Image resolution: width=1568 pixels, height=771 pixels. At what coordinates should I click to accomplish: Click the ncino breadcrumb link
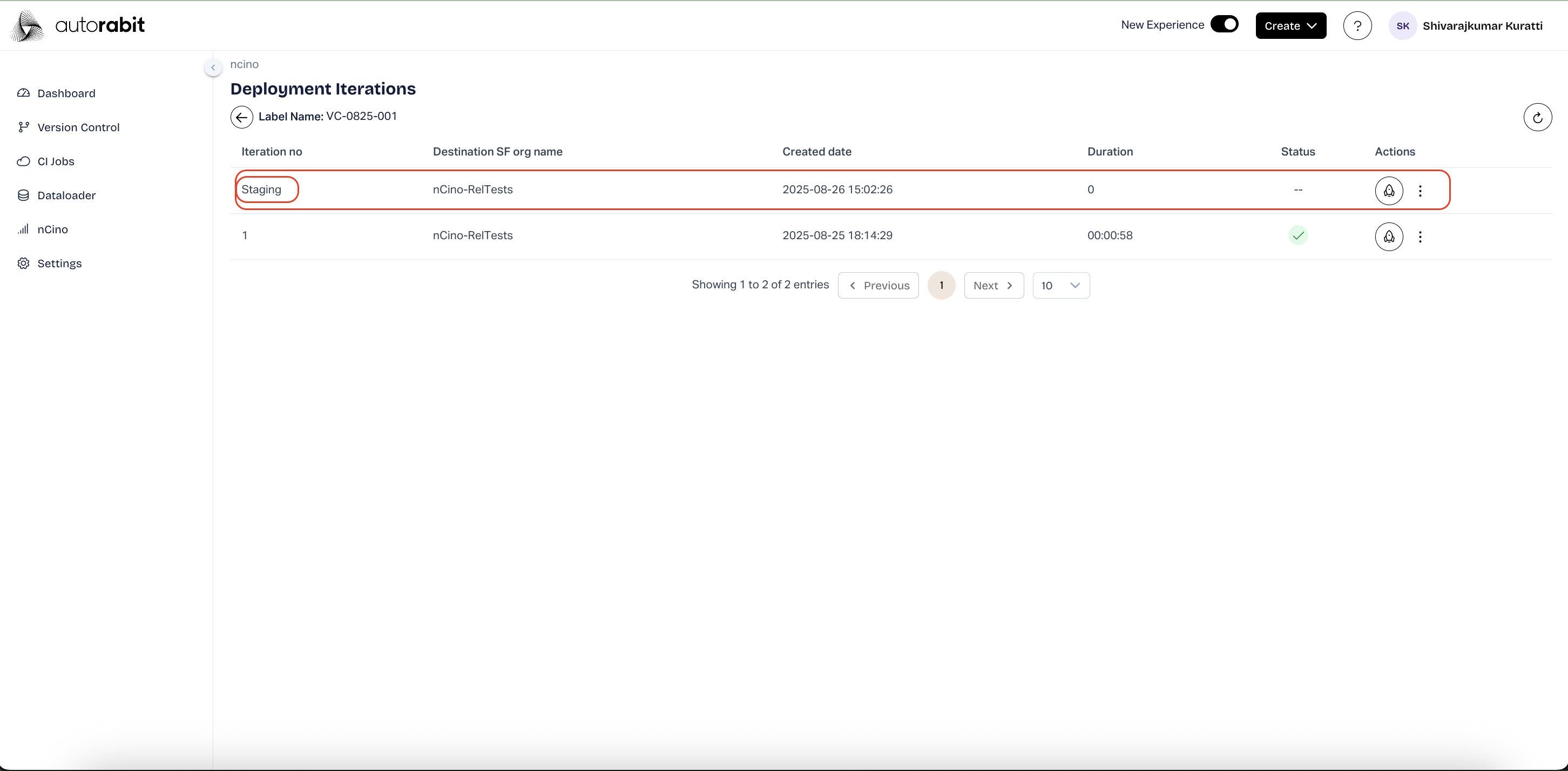point(244,64)
